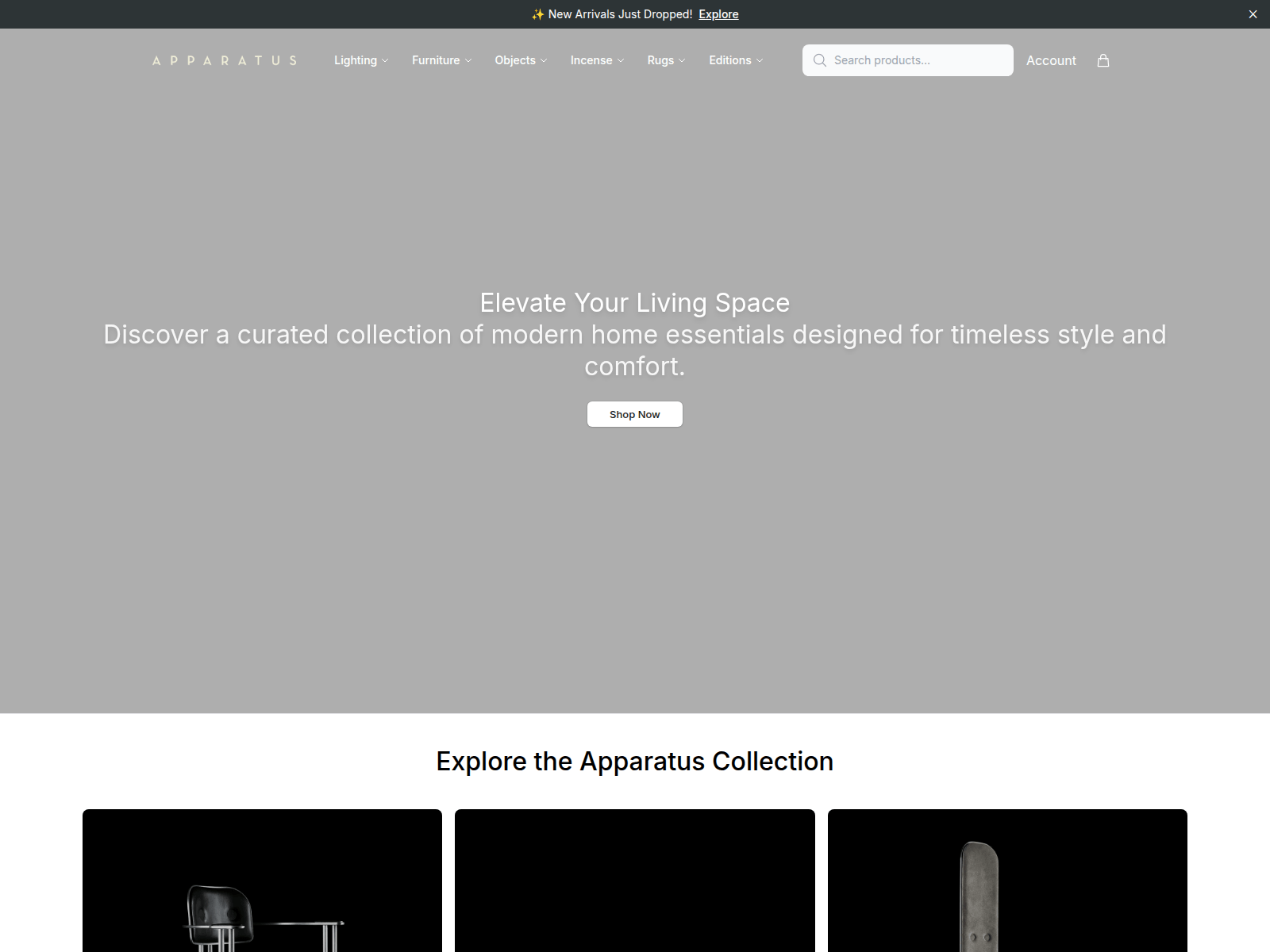The width and height of the screenshot is (1270, 952).
Task: Expand the Rugs menu
Action: coord(666,60)
